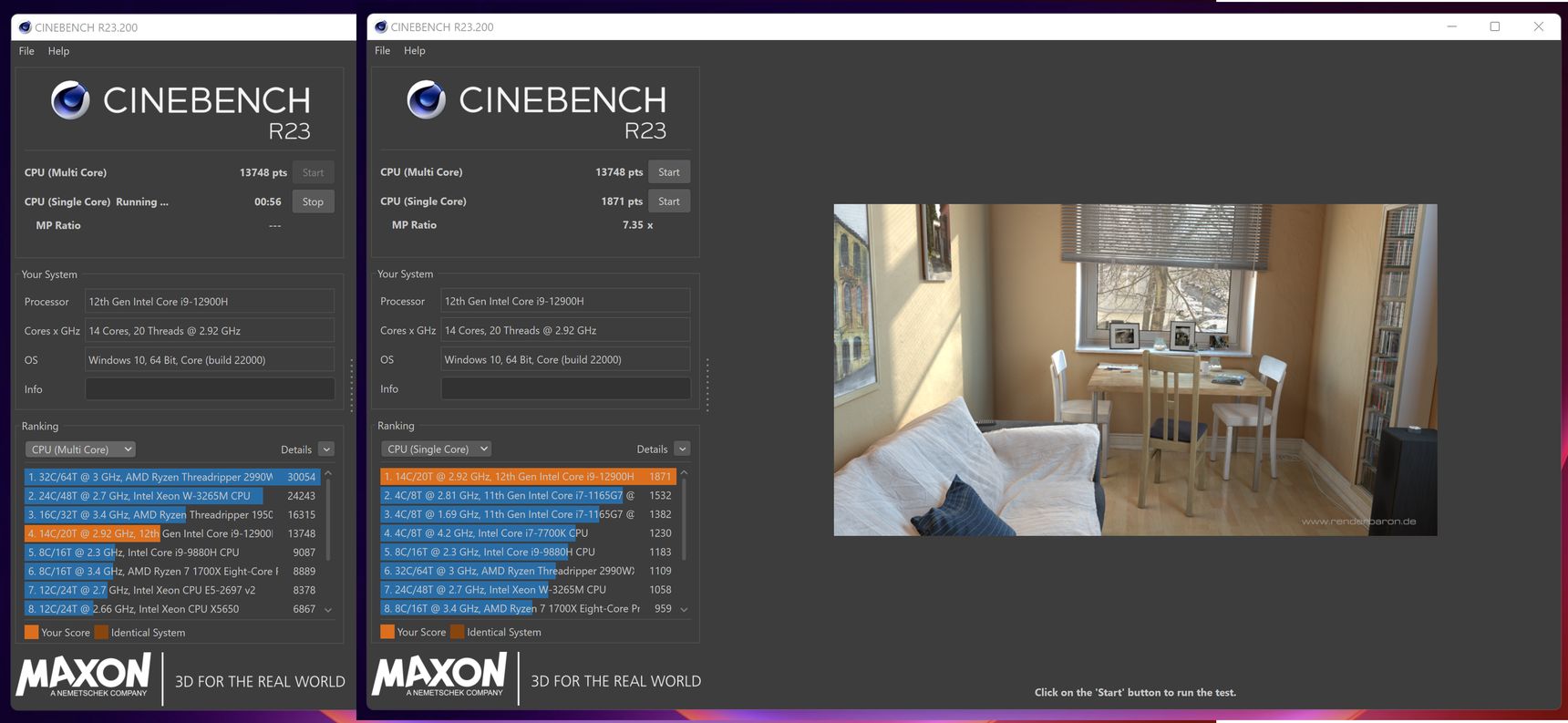Expand Details arrow in right window ranking
Image resolution: width=1568 pixels, height=723 pixels.
click(x=682, y=449)
